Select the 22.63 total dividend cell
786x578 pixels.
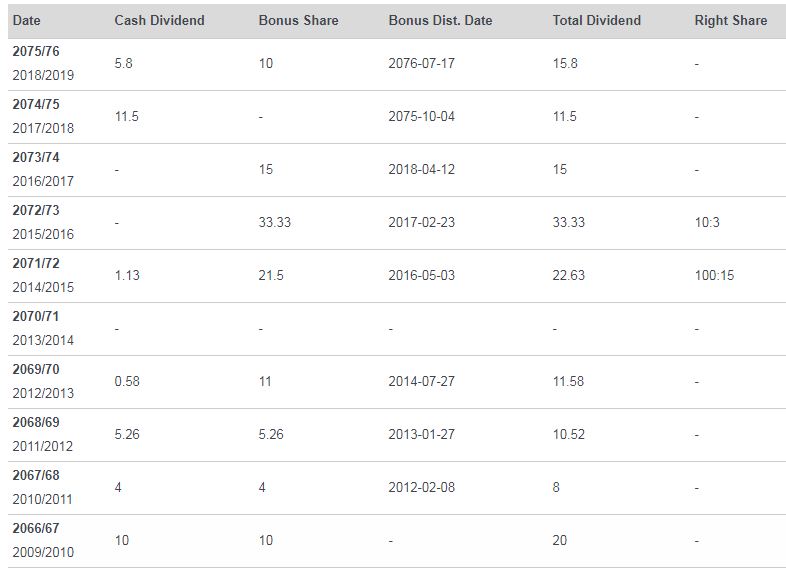(x=568, y=275)
